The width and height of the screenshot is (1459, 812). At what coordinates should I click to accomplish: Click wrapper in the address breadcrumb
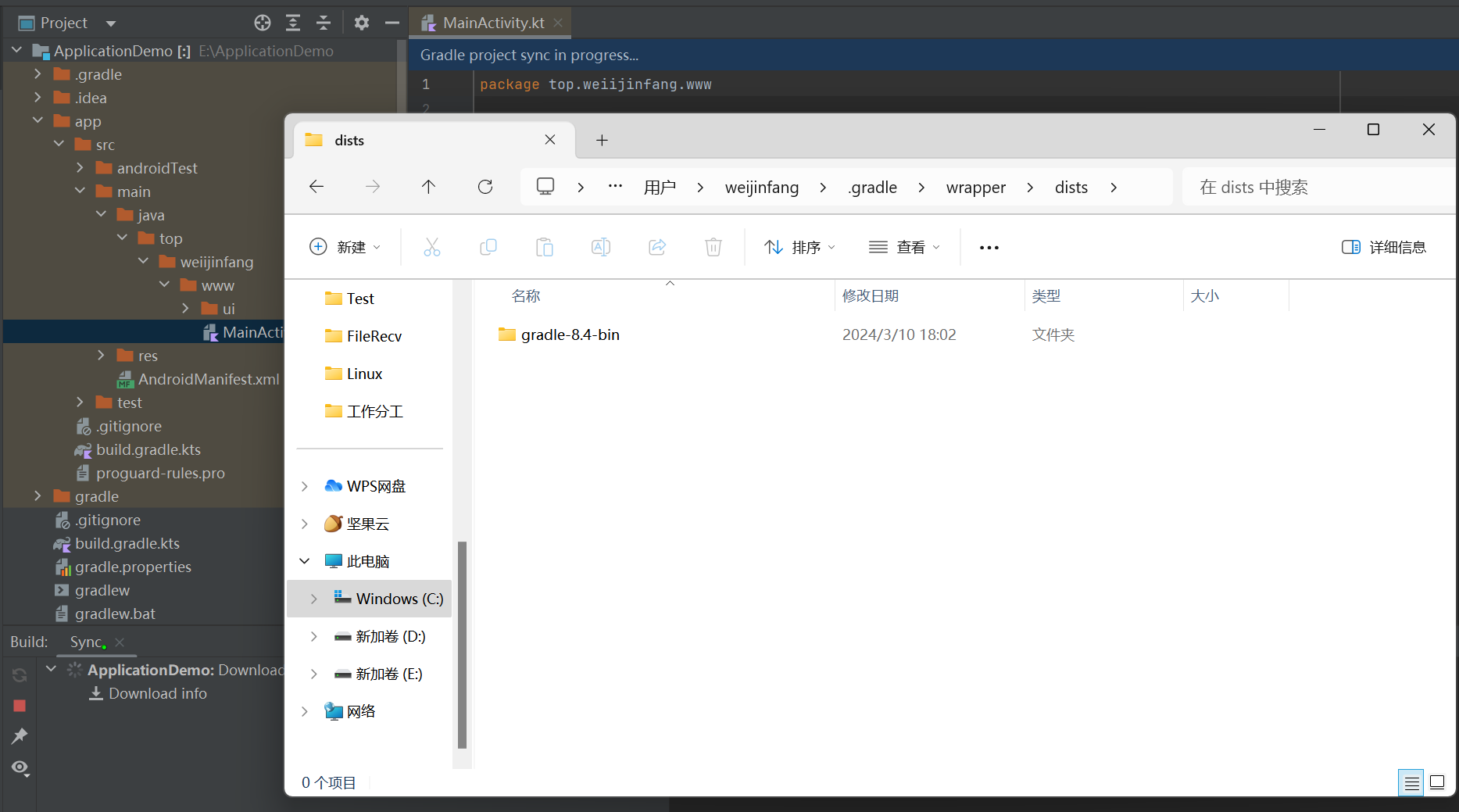tap(976, 188)
